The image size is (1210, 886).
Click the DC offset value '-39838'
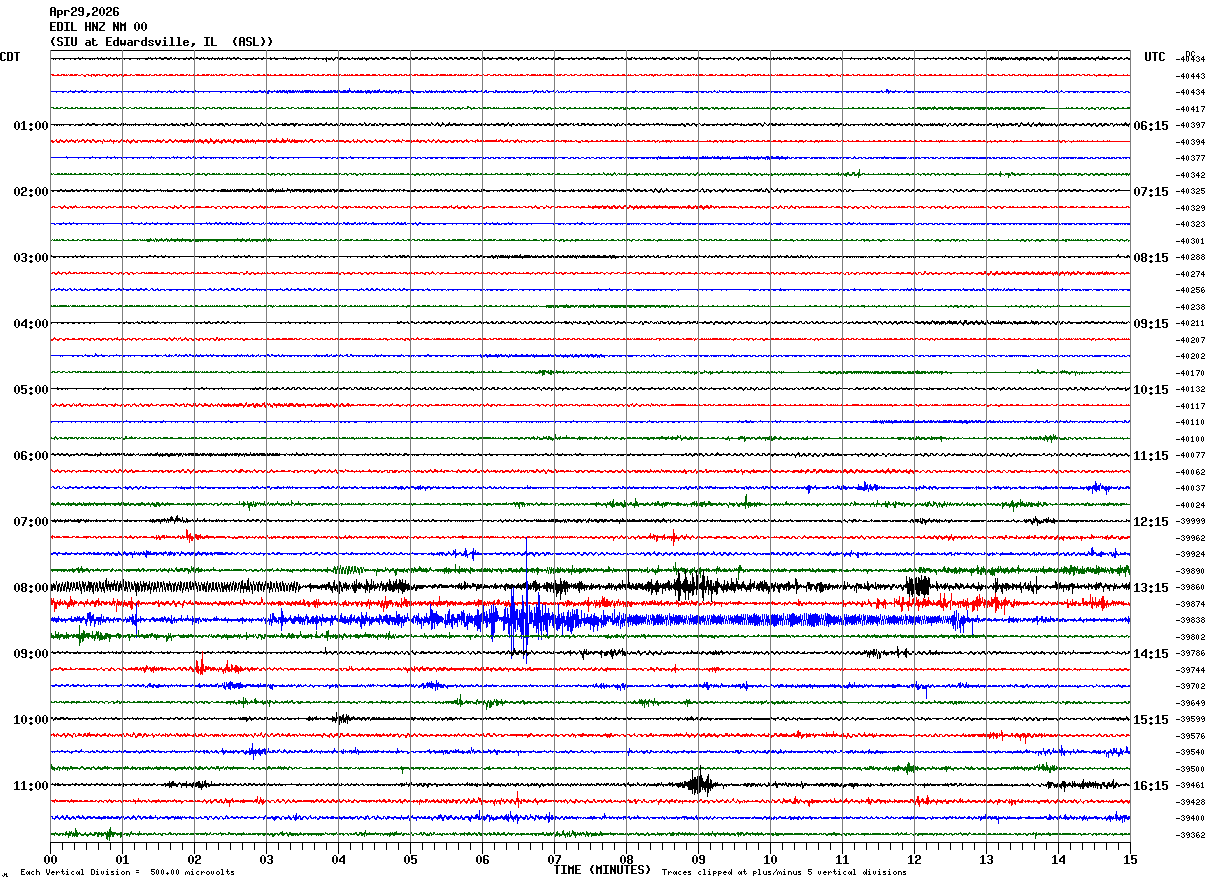tap(1191, 621)
